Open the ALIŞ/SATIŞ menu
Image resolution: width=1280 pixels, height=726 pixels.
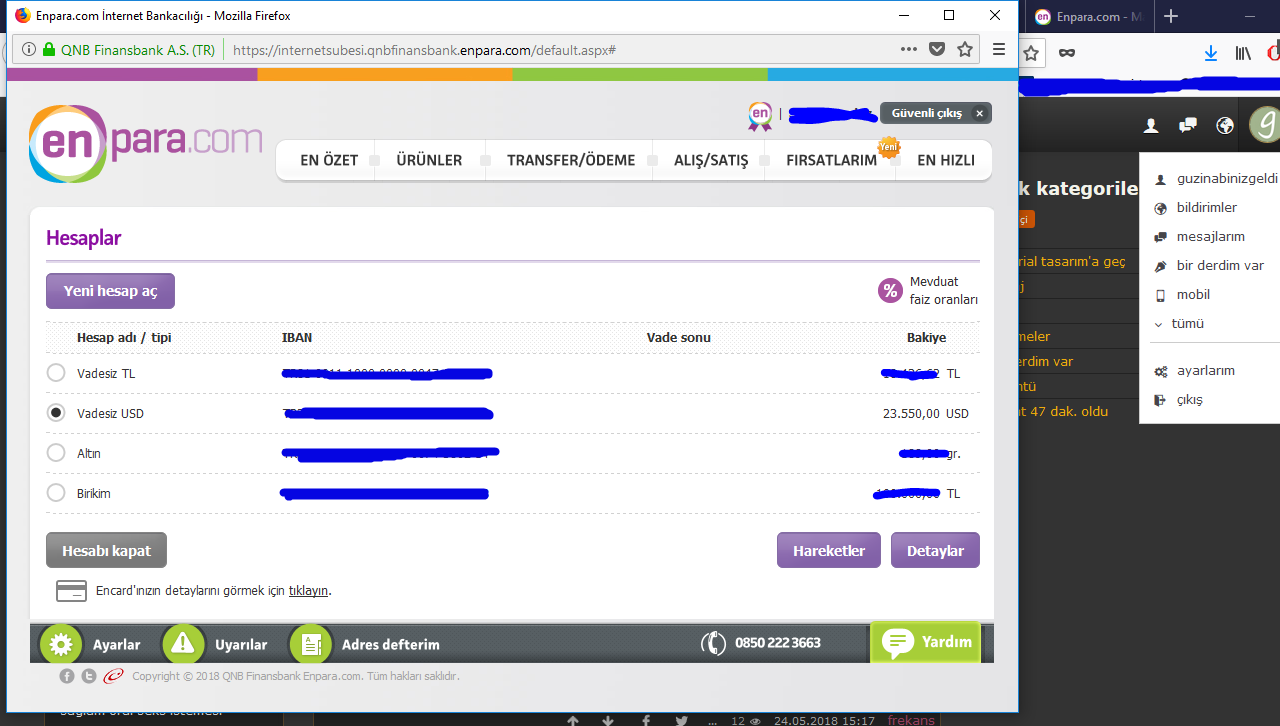(711, 160)
